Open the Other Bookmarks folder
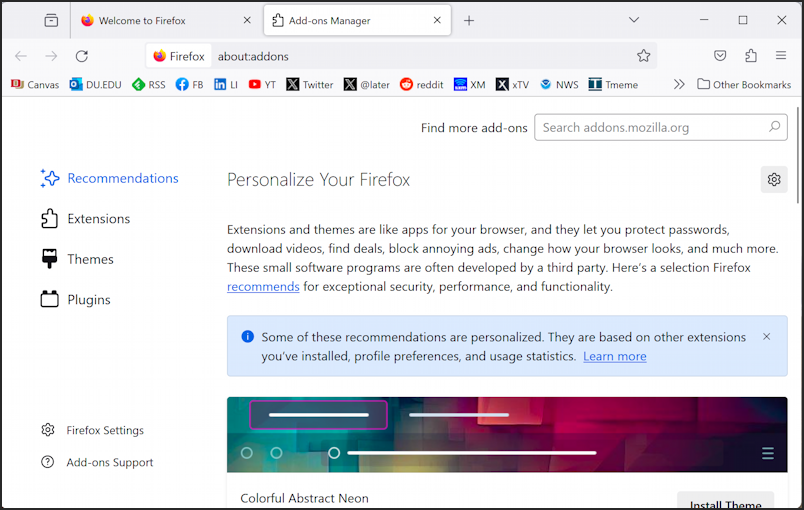 744,85
